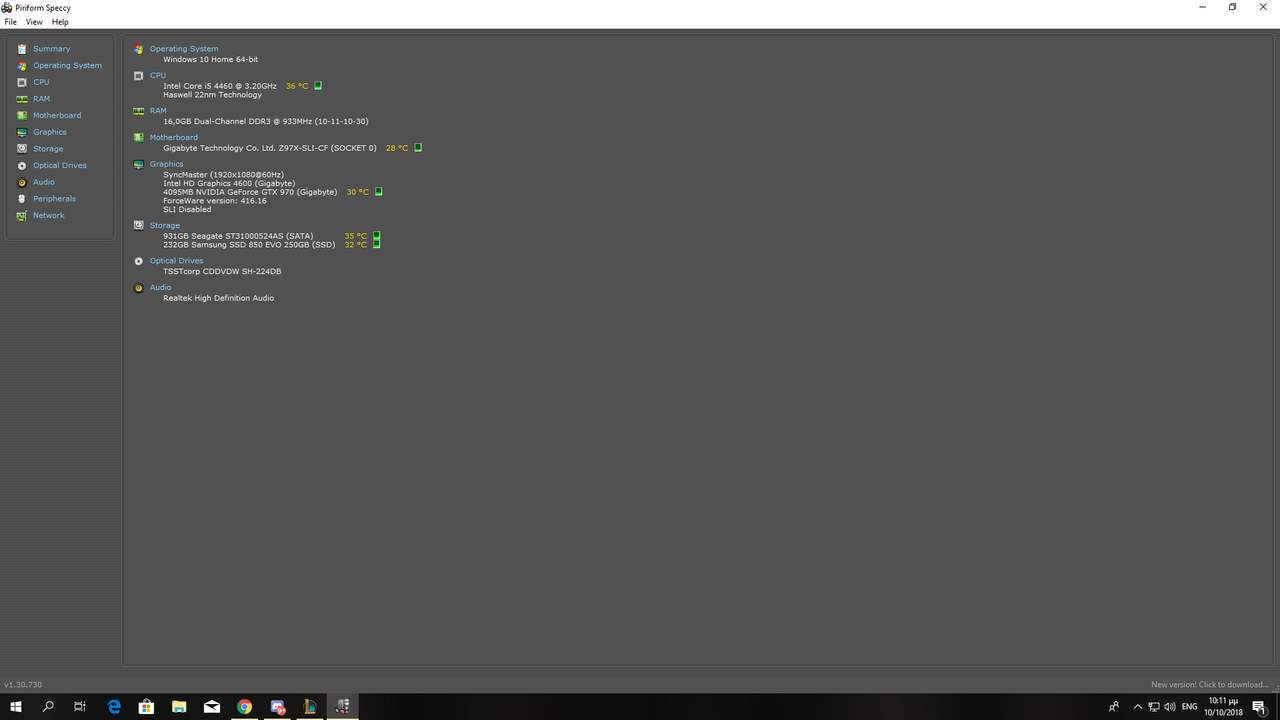The width and height of the screenshot is (1280, 720).
Task: Click the Audio heading link in summary
Action: pyautogui.click(x=161, y=287)
